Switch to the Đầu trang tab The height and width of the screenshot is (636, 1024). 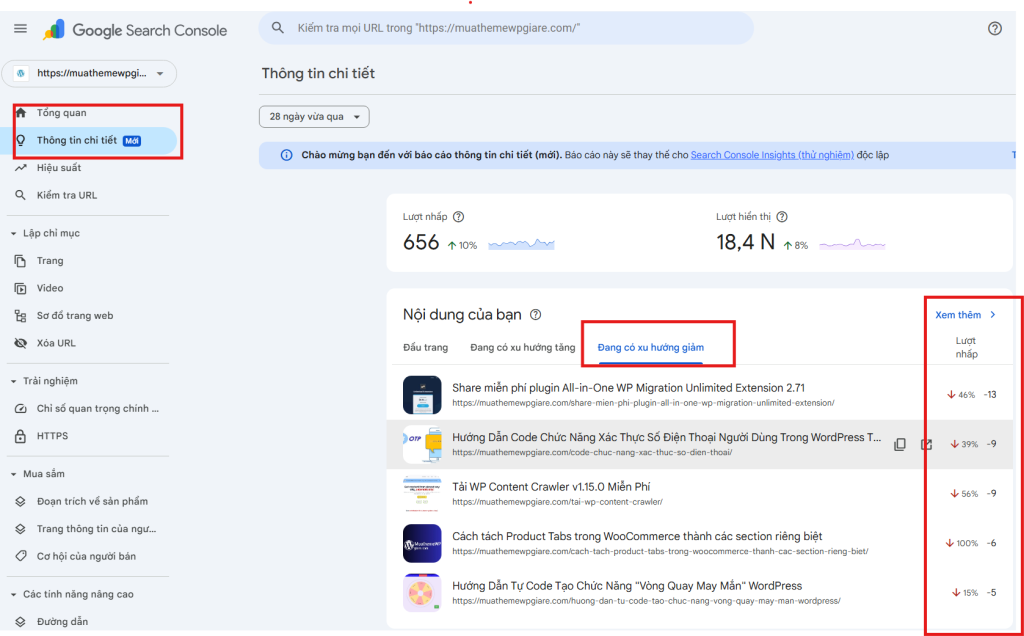coord(426,347)
